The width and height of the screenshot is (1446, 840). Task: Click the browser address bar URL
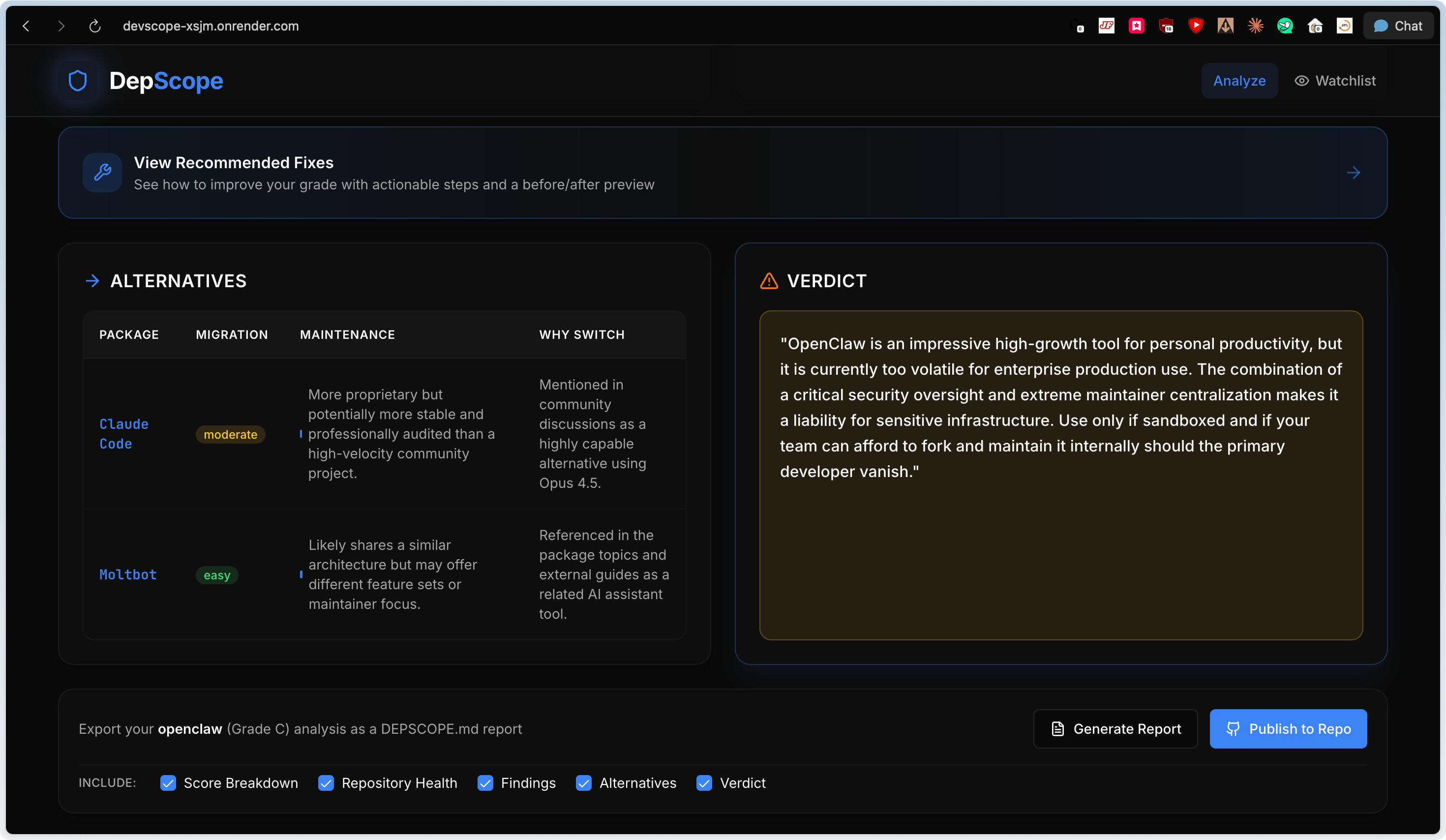(x=211, y=26)
